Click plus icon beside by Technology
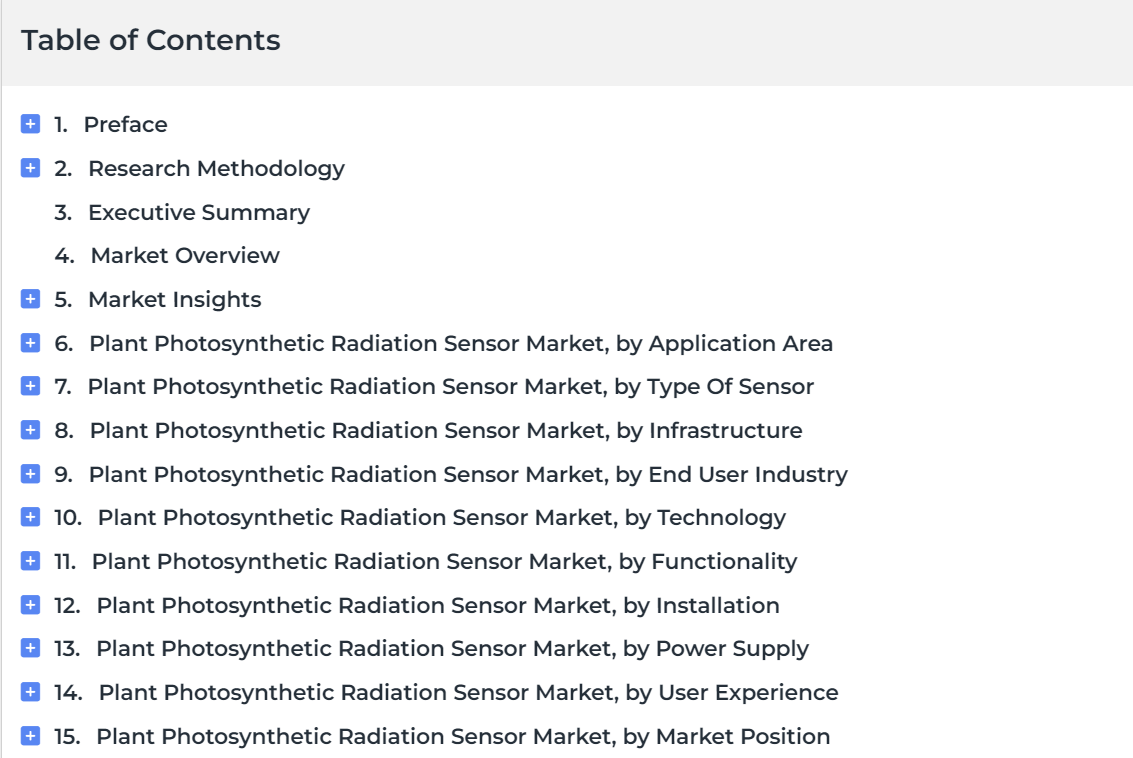 pos(30,517)
